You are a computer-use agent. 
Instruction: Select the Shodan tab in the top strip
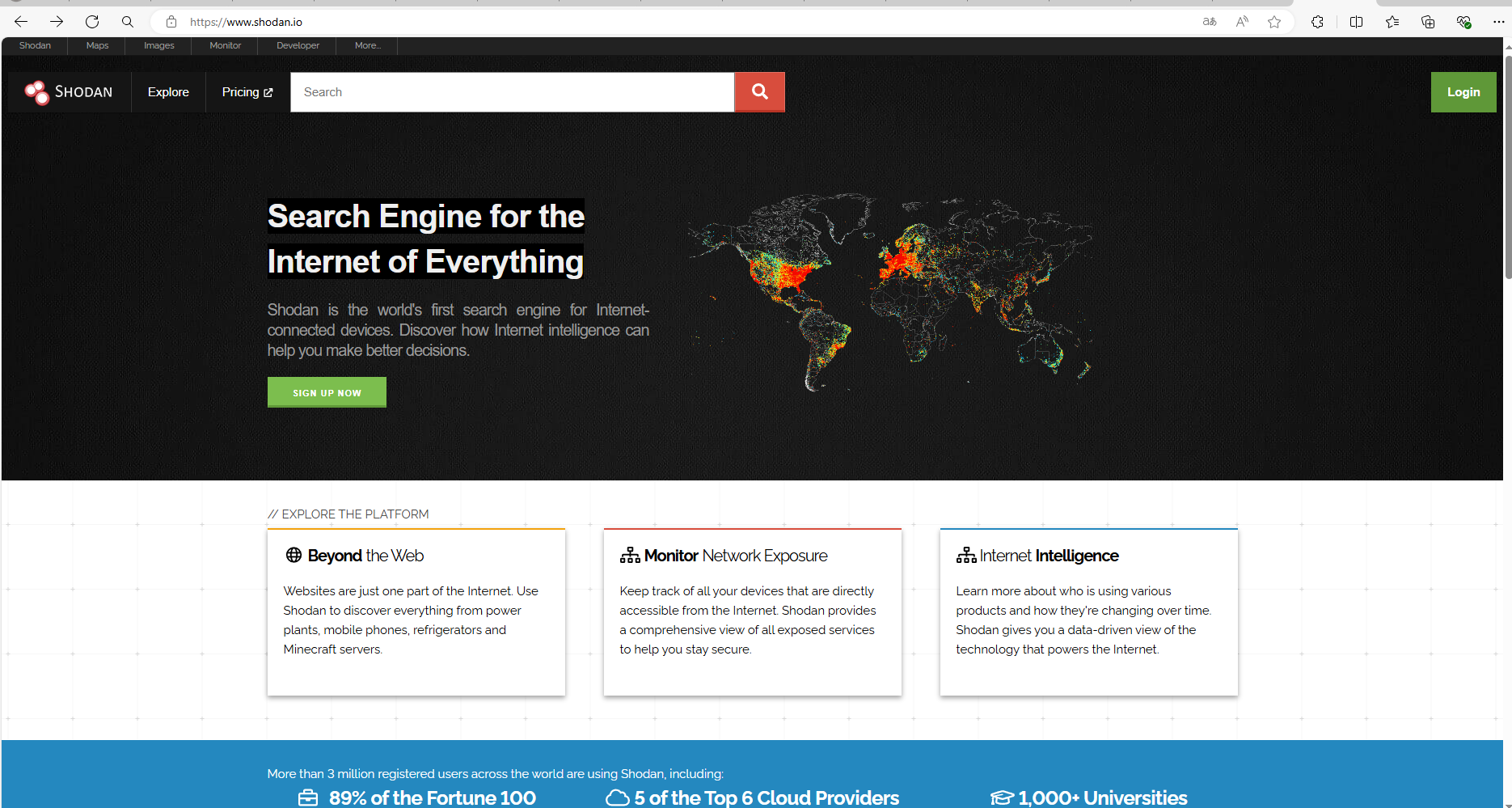coord(35,45)
